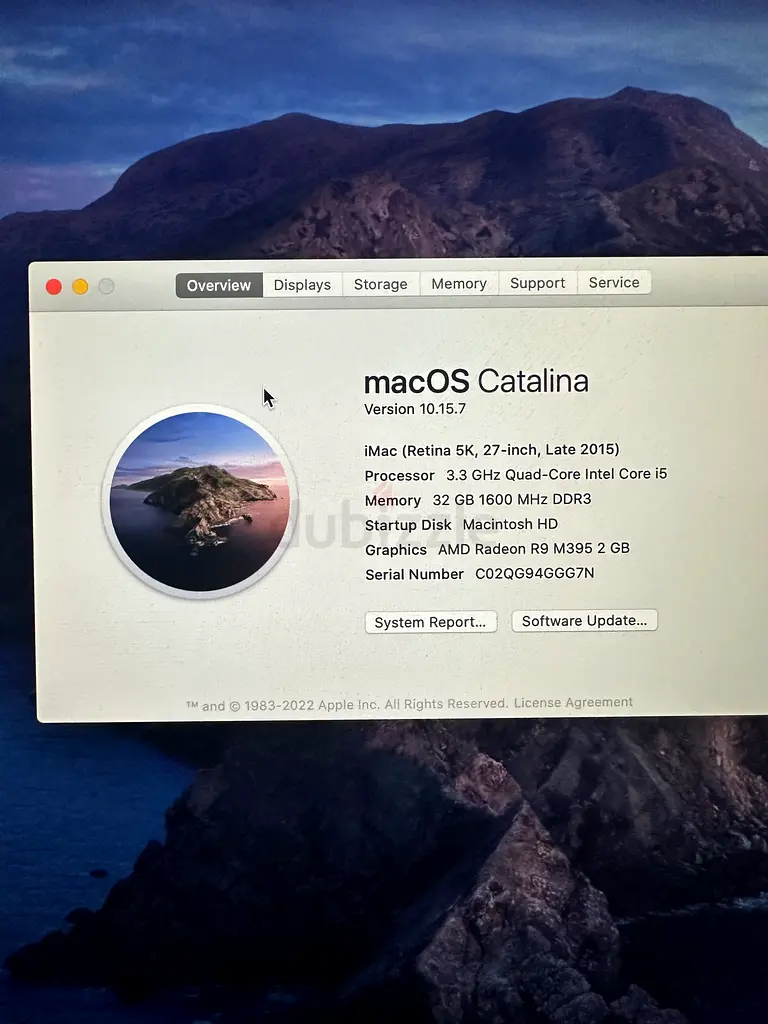Click the Macintosh HD startup disk text
This screenshot has width=768, height=1024.
(x=510, y=524)
